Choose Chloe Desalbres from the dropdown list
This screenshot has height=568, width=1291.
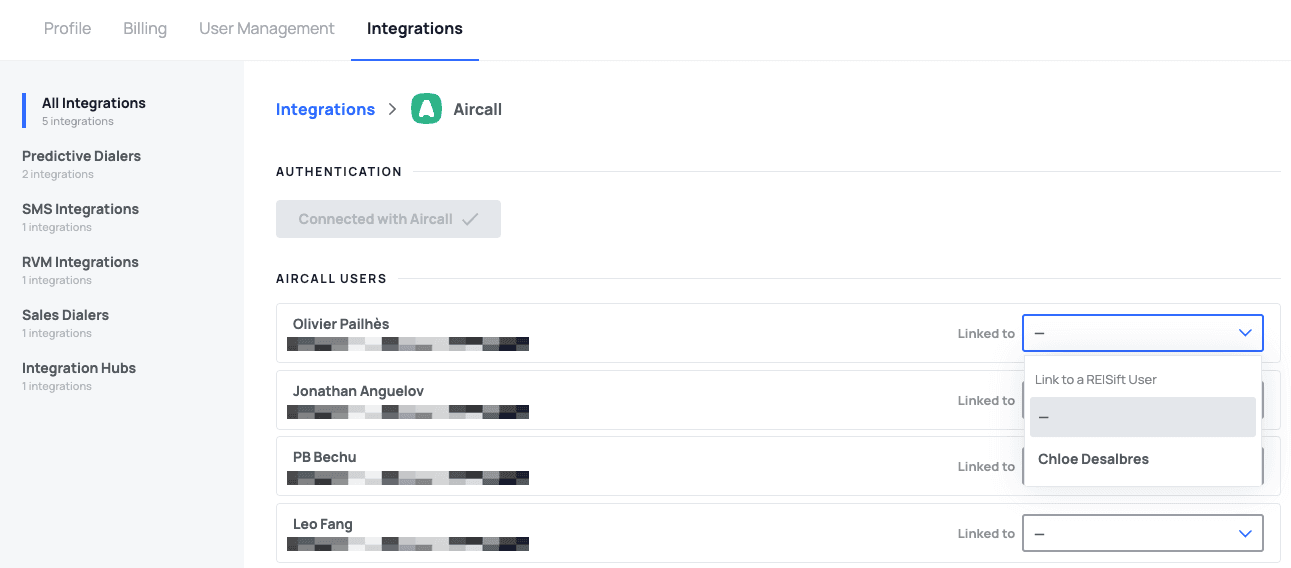coord(1093,459)
